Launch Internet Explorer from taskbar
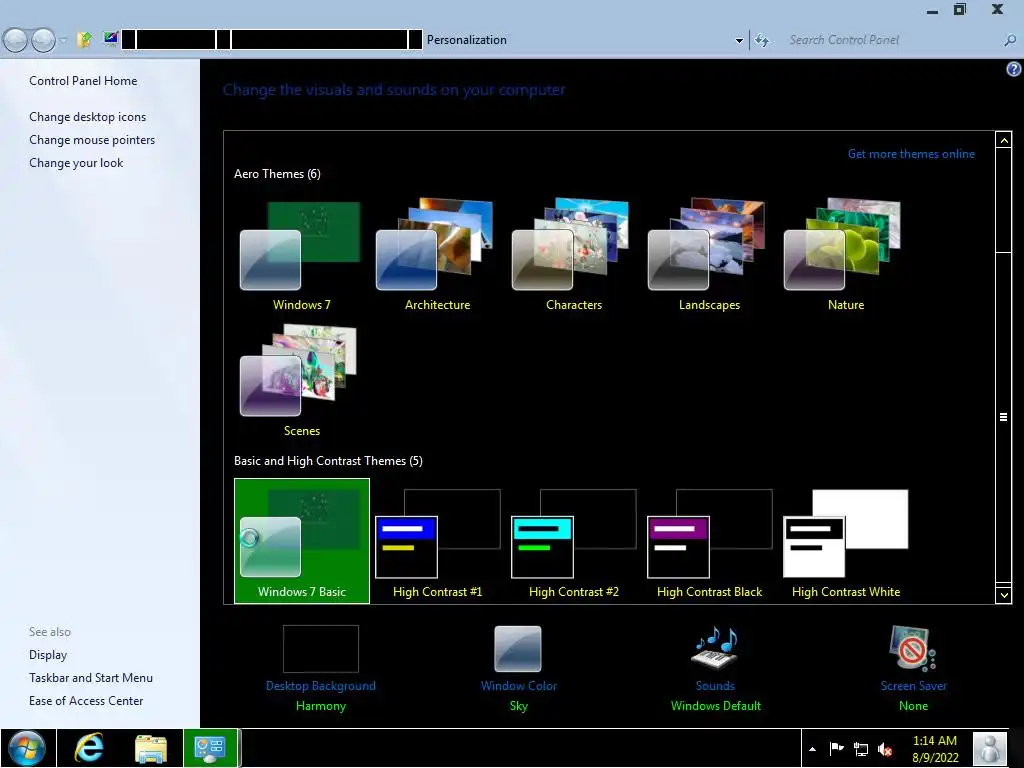Viewport: 1024px width, 768px height. (89, 748)
